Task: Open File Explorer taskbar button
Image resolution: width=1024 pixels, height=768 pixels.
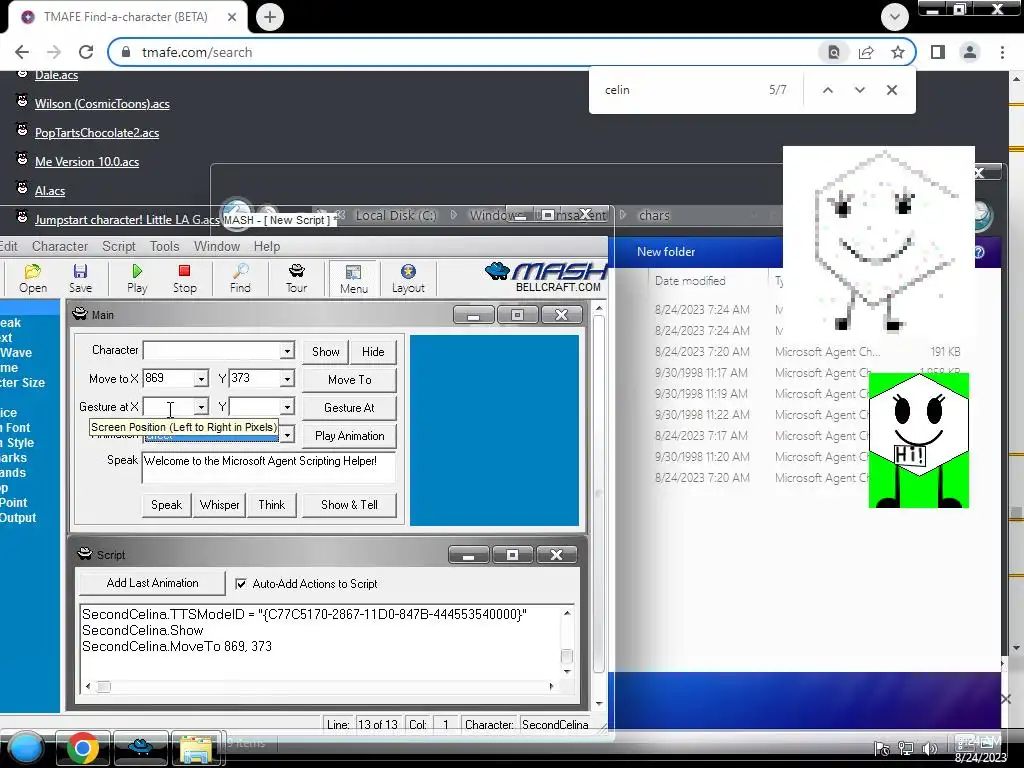Action: coord(197,748)
